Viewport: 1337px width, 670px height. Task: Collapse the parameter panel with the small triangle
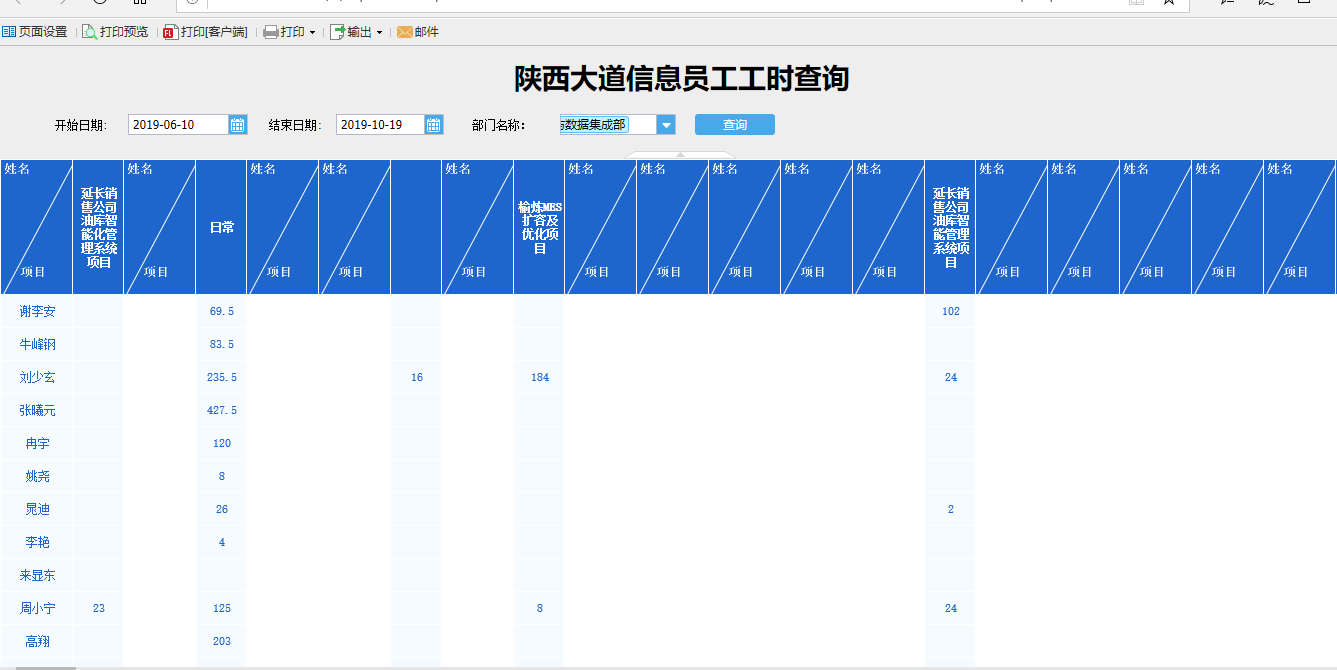[x=680, y=155]
